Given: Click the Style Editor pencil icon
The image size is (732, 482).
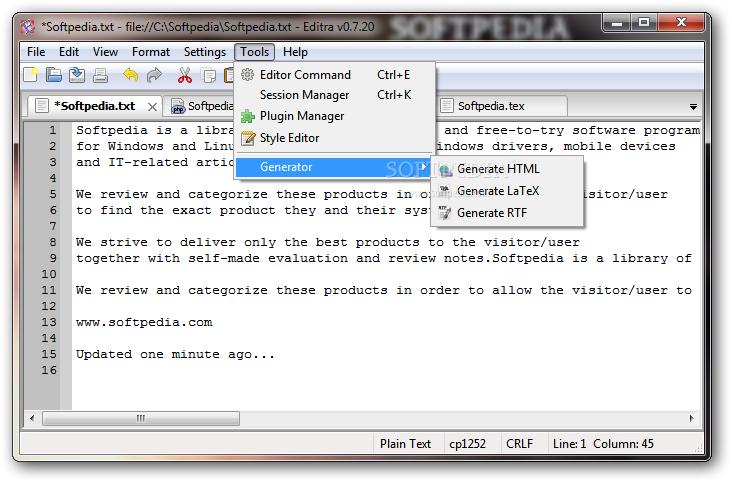Looking at the screenshot, I should tap(248, 138).
